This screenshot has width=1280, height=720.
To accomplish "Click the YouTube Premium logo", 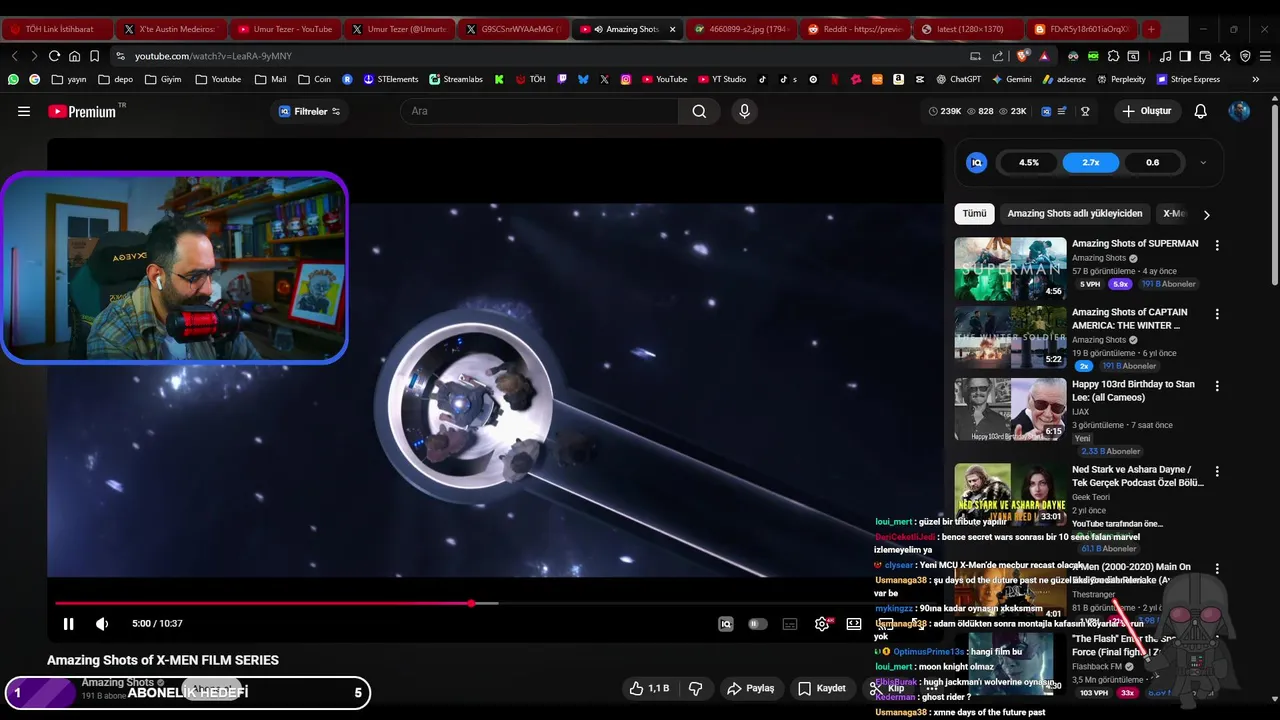I will click(83, 111).
